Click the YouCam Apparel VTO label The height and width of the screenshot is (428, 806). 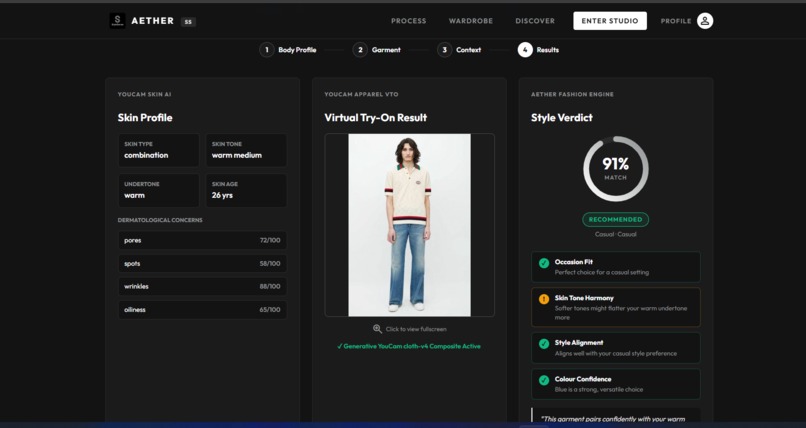pyautogui.click(x=361, y=95)
